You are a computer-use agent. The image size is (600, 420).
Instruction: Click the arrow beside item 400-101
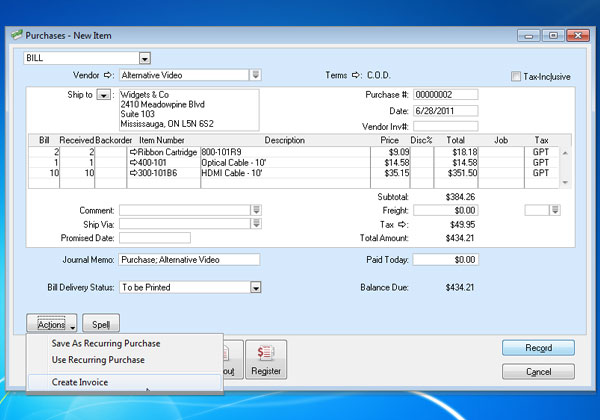click(x=134, y=163)
